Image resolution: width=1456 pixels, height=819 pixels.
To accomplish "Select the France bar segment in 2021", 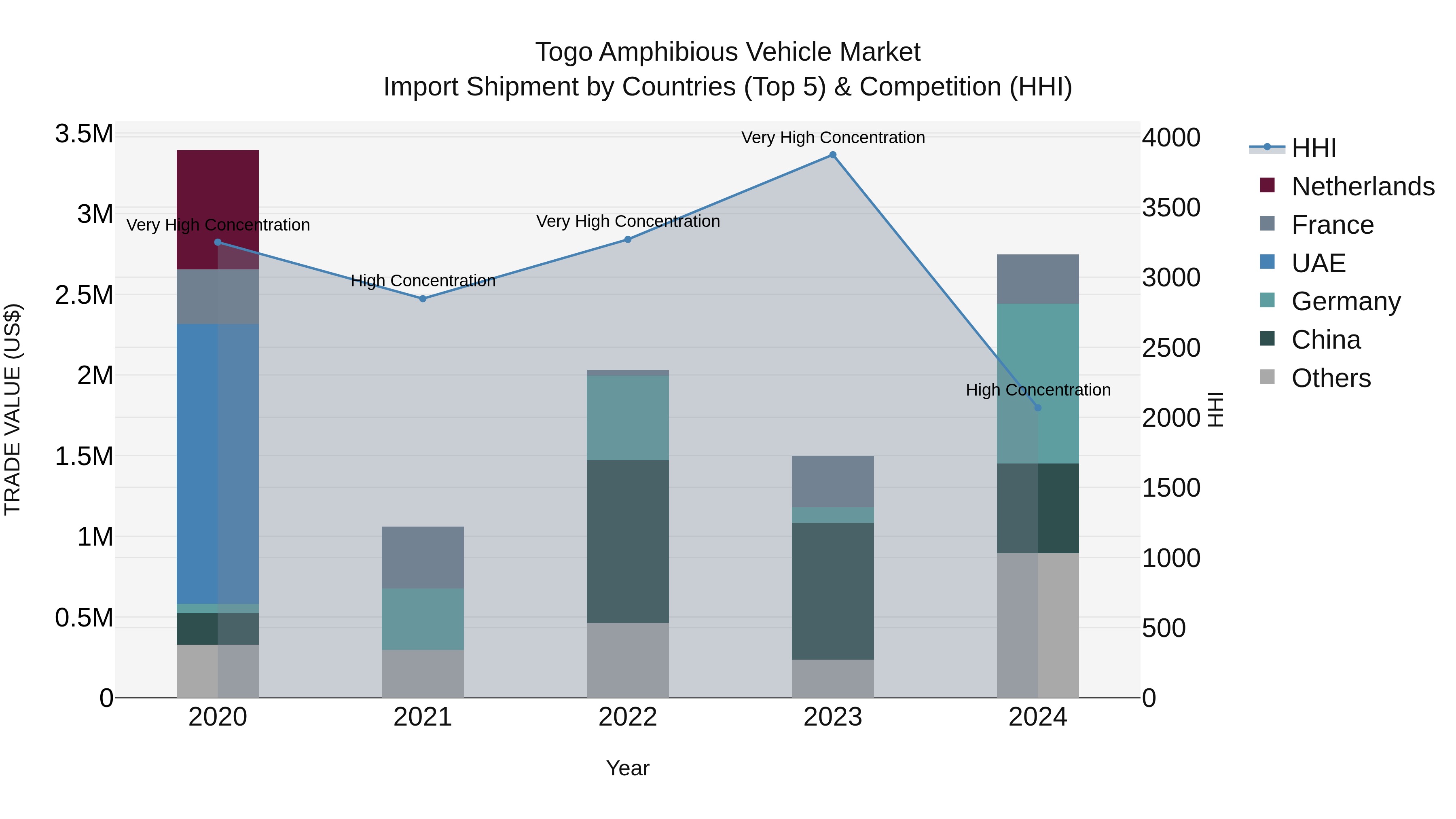I will (423, 557).
